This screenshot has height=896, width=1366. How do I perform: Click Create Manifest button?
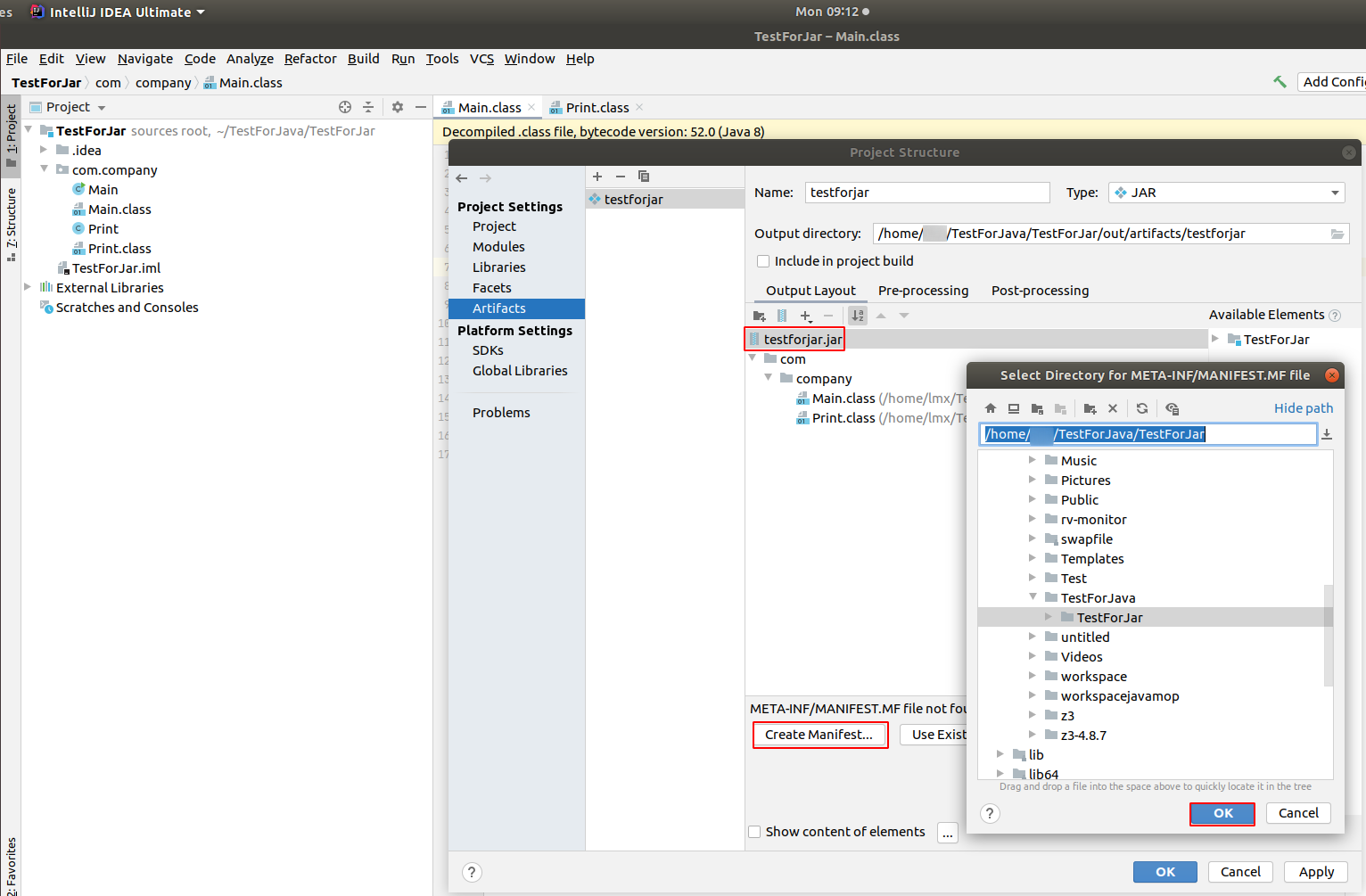(819, 735)
